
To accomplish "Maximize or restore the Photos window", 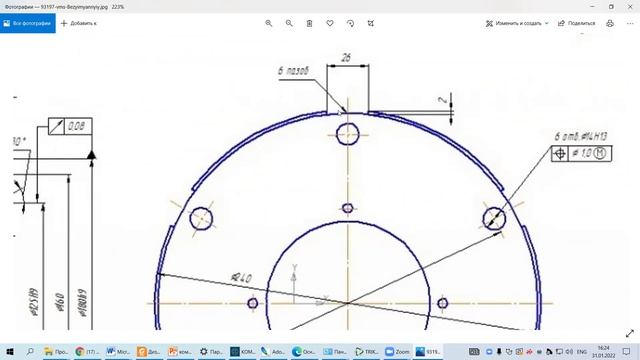I will 611,7.
